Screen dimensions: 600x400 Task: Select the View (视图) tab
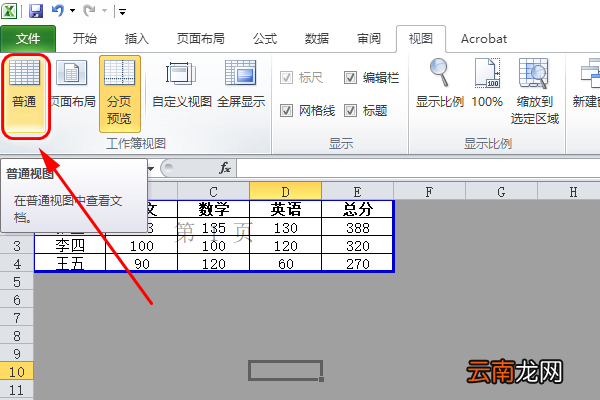click(421, 39)
